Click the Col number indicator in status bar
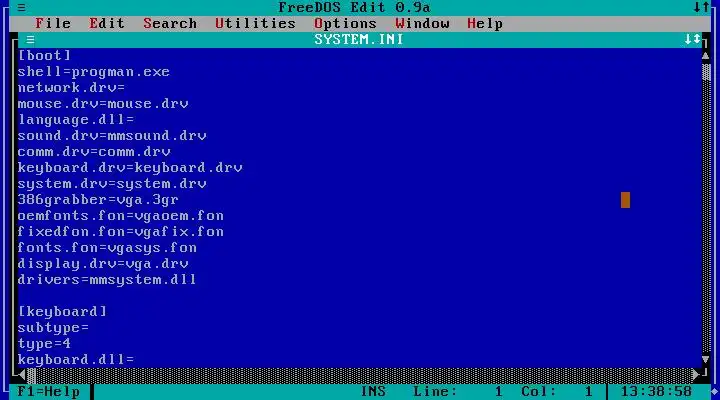720x400 pixels. (x=557, y=392)
